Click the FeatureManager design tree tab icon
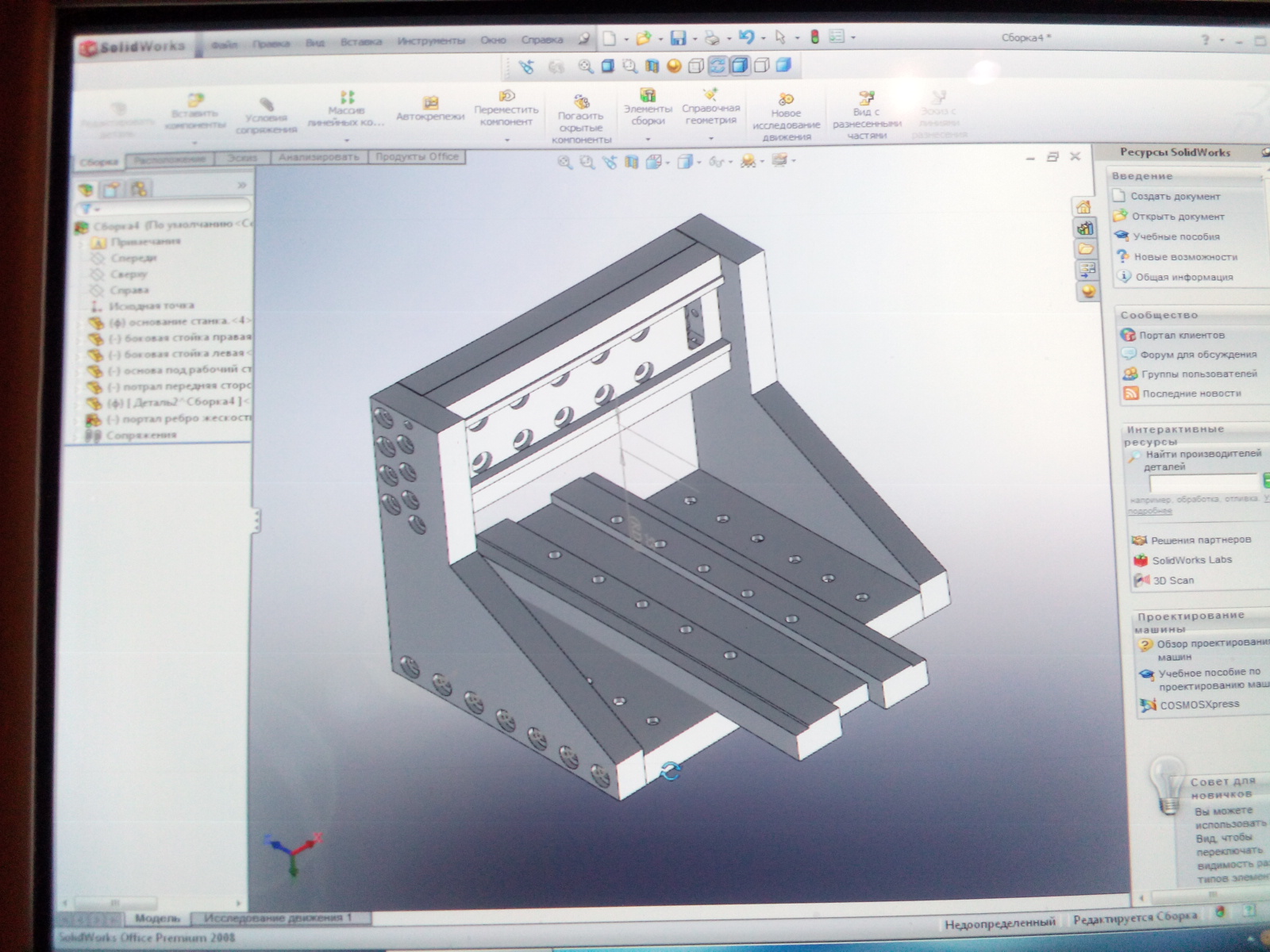 click(86, 190)
